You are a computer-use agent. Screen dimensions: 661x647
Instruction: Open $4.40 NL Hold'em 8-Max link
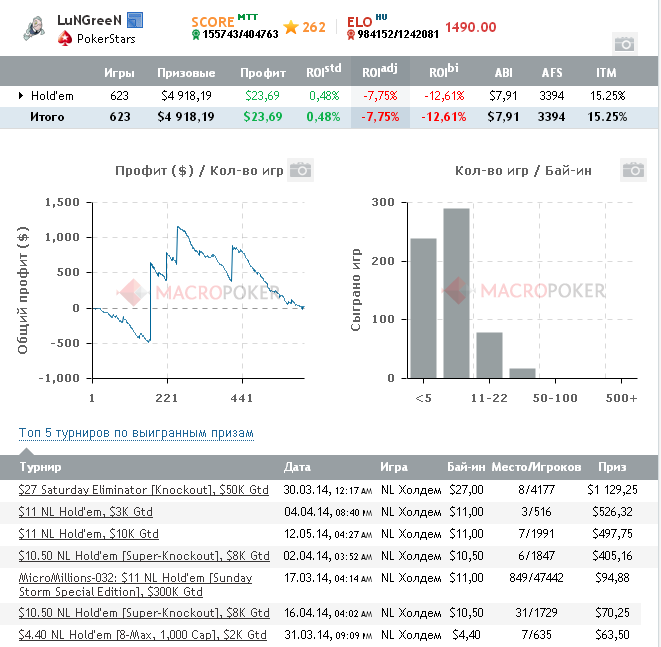click(x=142, y=634)
